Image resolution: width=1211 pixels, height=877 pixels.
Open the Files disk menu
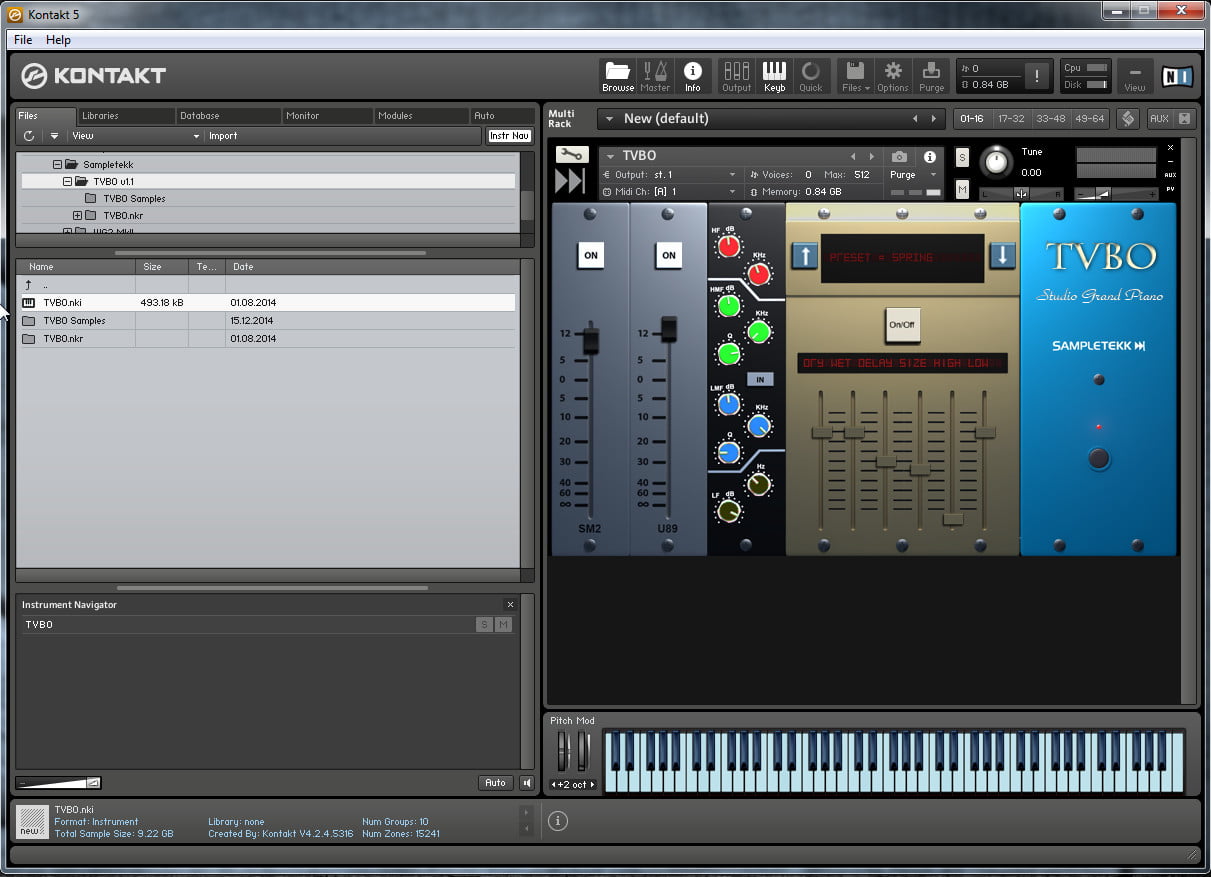855,76
